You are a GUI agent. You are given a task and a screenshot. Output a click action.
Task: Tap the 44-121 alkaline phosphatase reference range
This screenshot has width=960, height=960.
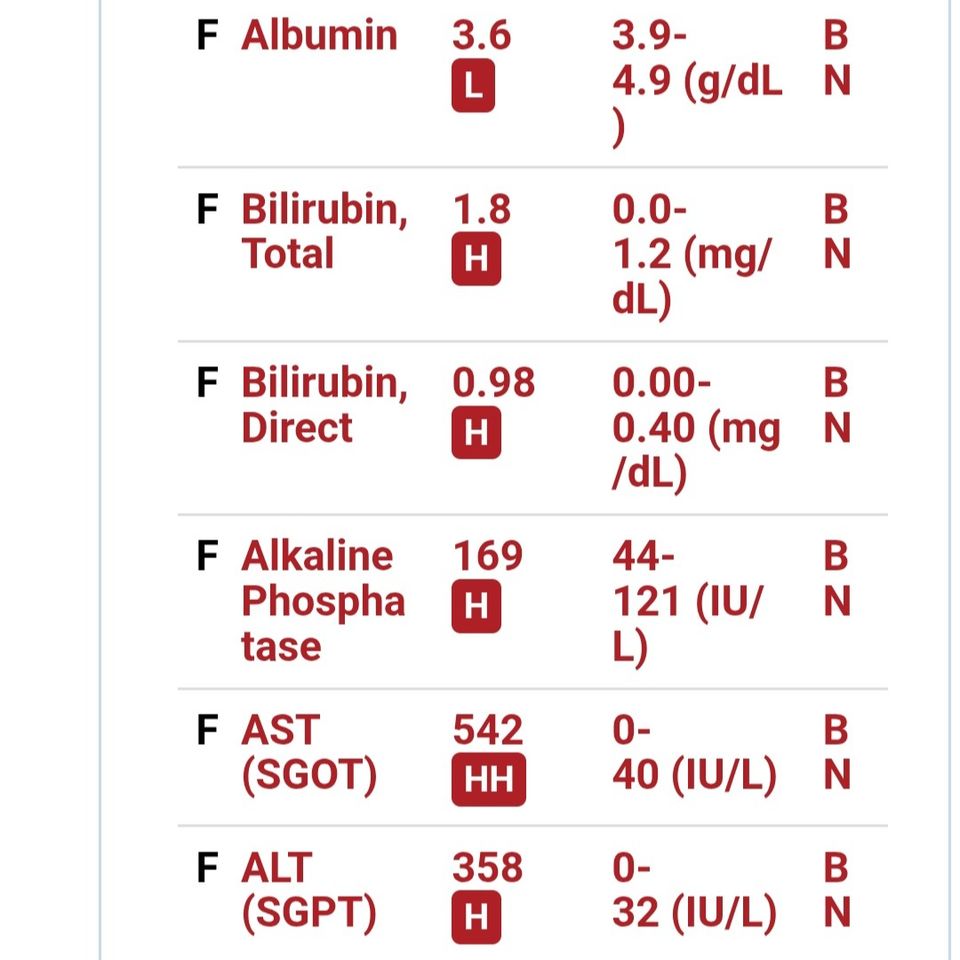[688, 601]
